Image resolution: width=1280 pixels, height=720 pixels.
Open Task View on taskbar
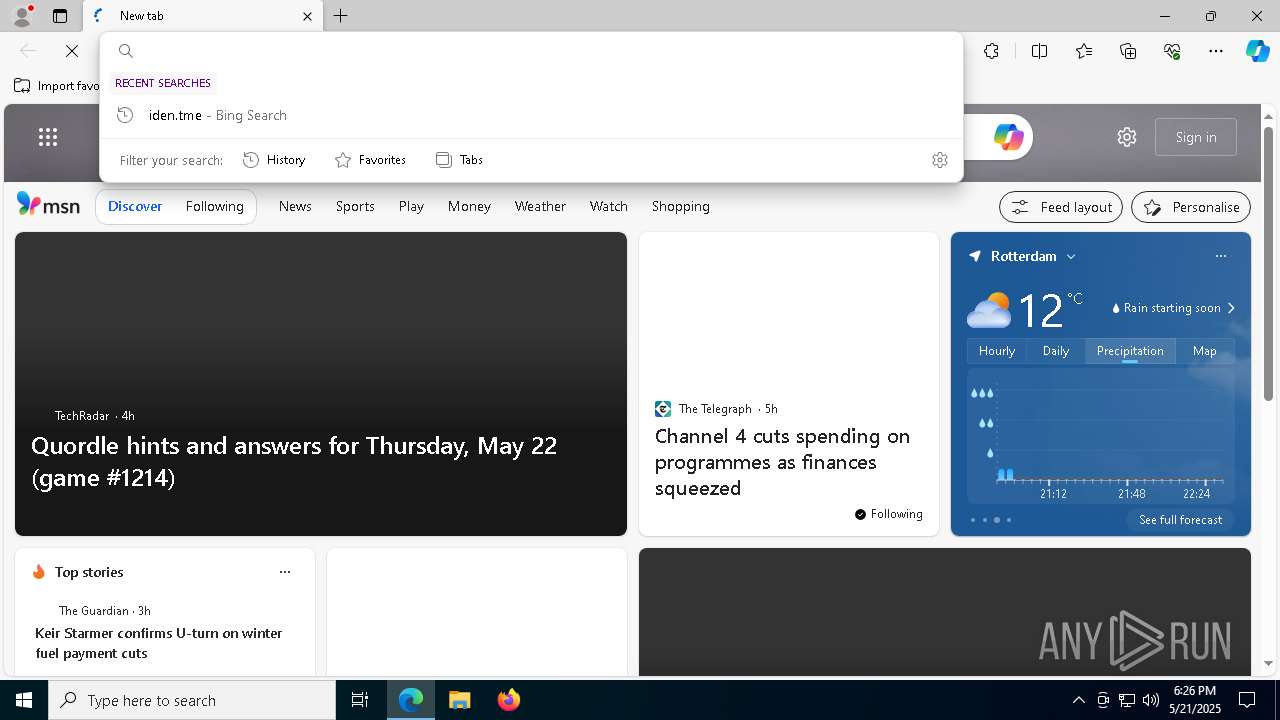pyautogui.click(x=360, y=700)
